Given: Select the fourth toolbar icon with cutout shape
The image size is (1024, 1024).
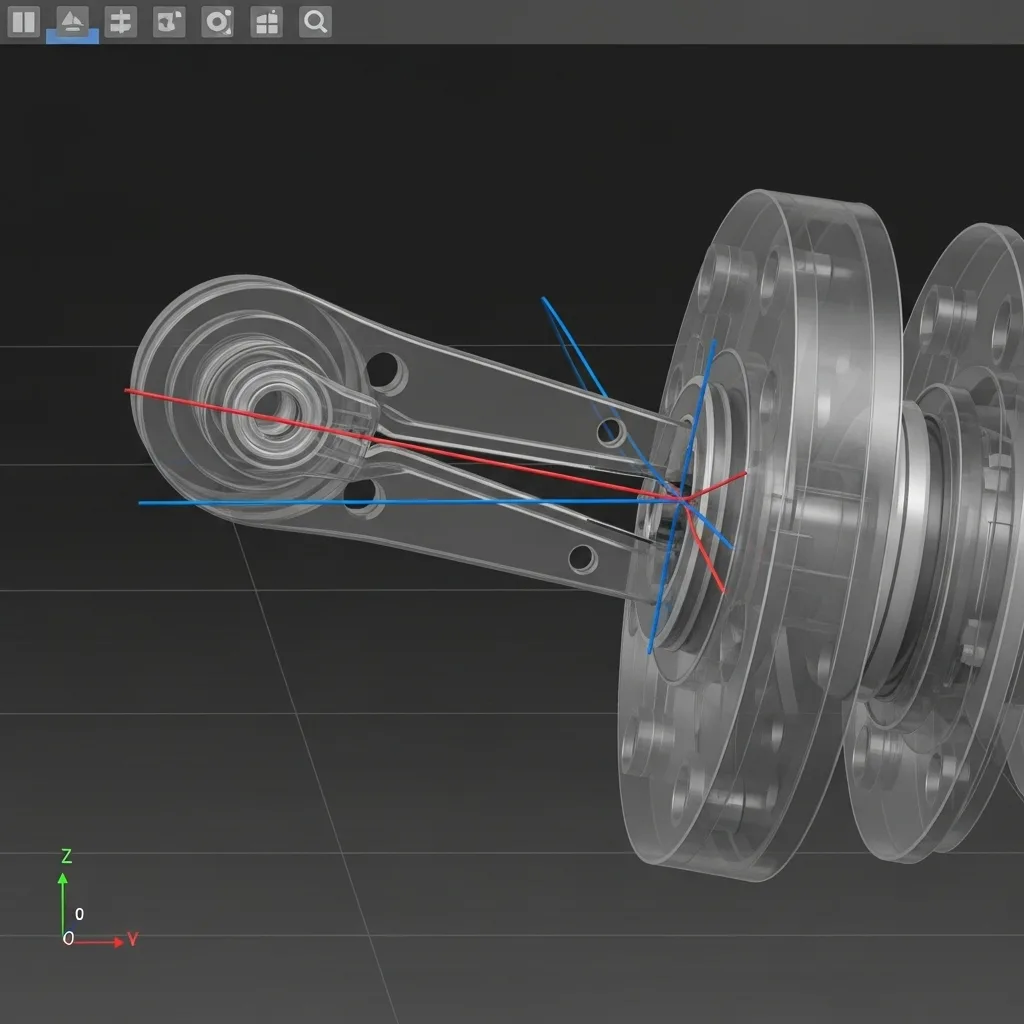Looking at the screenshot, I should (x=169, y=22).
